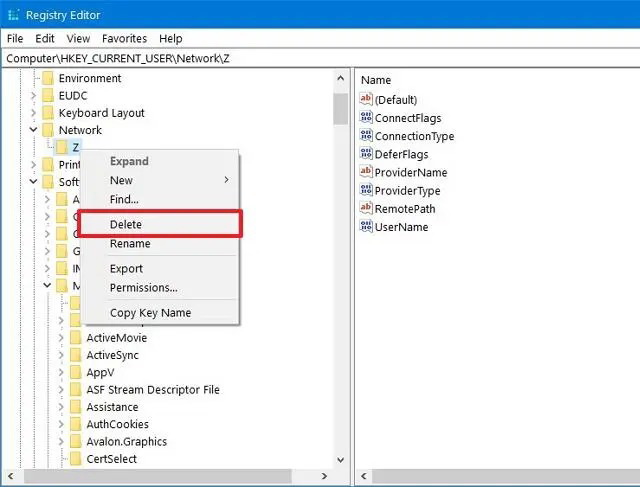Click the UserName value icon
Screen dimensions: 640x487
[366, 226]
